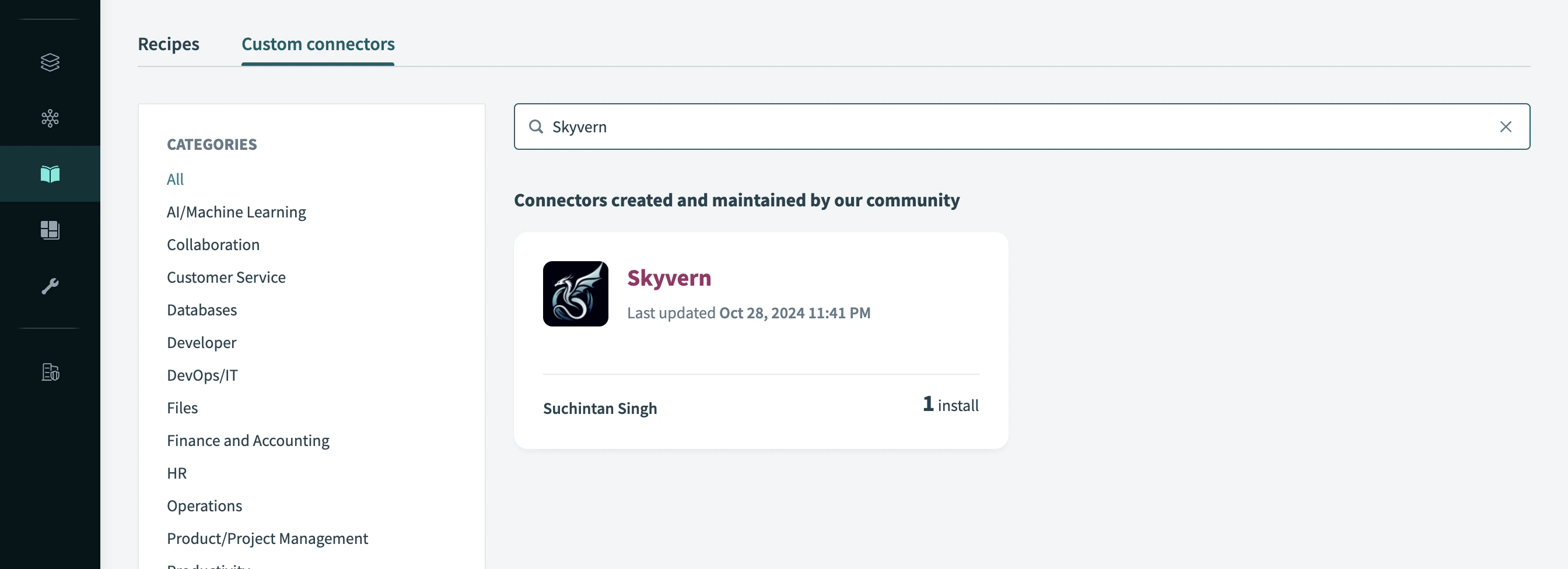Click inside the Skyvern search field
1568x569 pixels.
pos(852,127)
